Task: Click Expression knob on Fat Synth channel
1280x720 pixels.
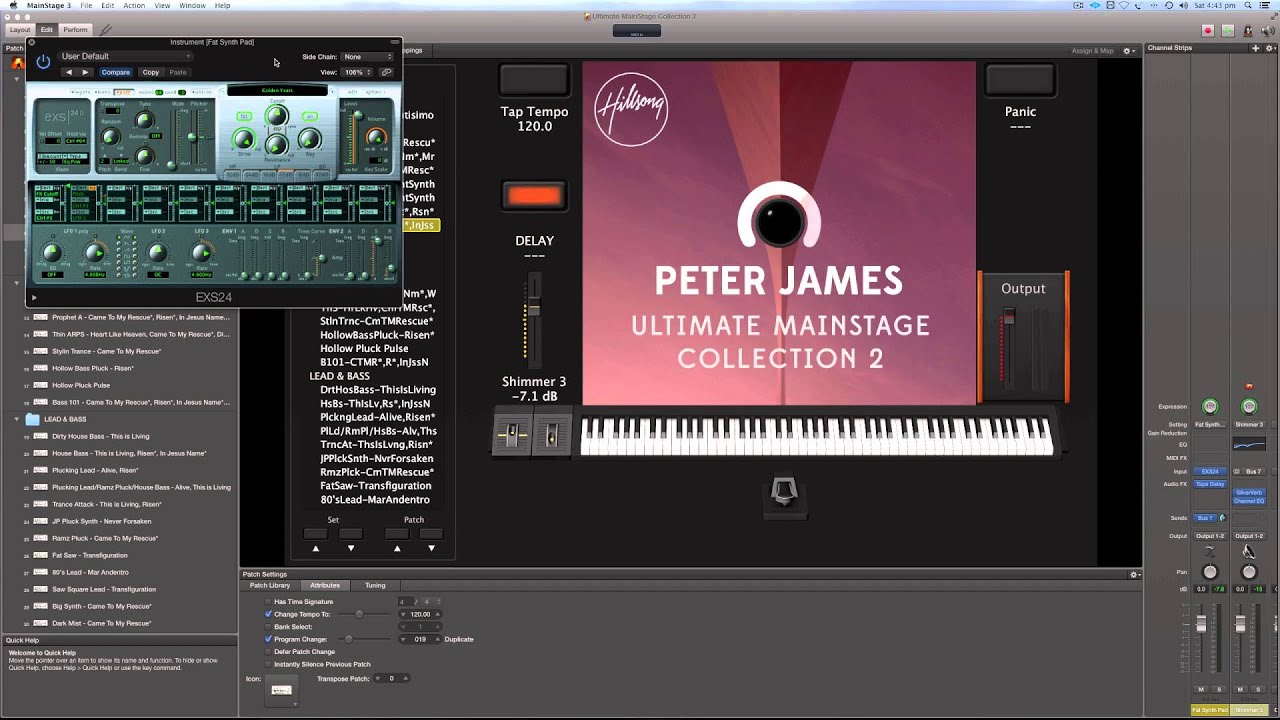Action: click(x=1210, y=406)
